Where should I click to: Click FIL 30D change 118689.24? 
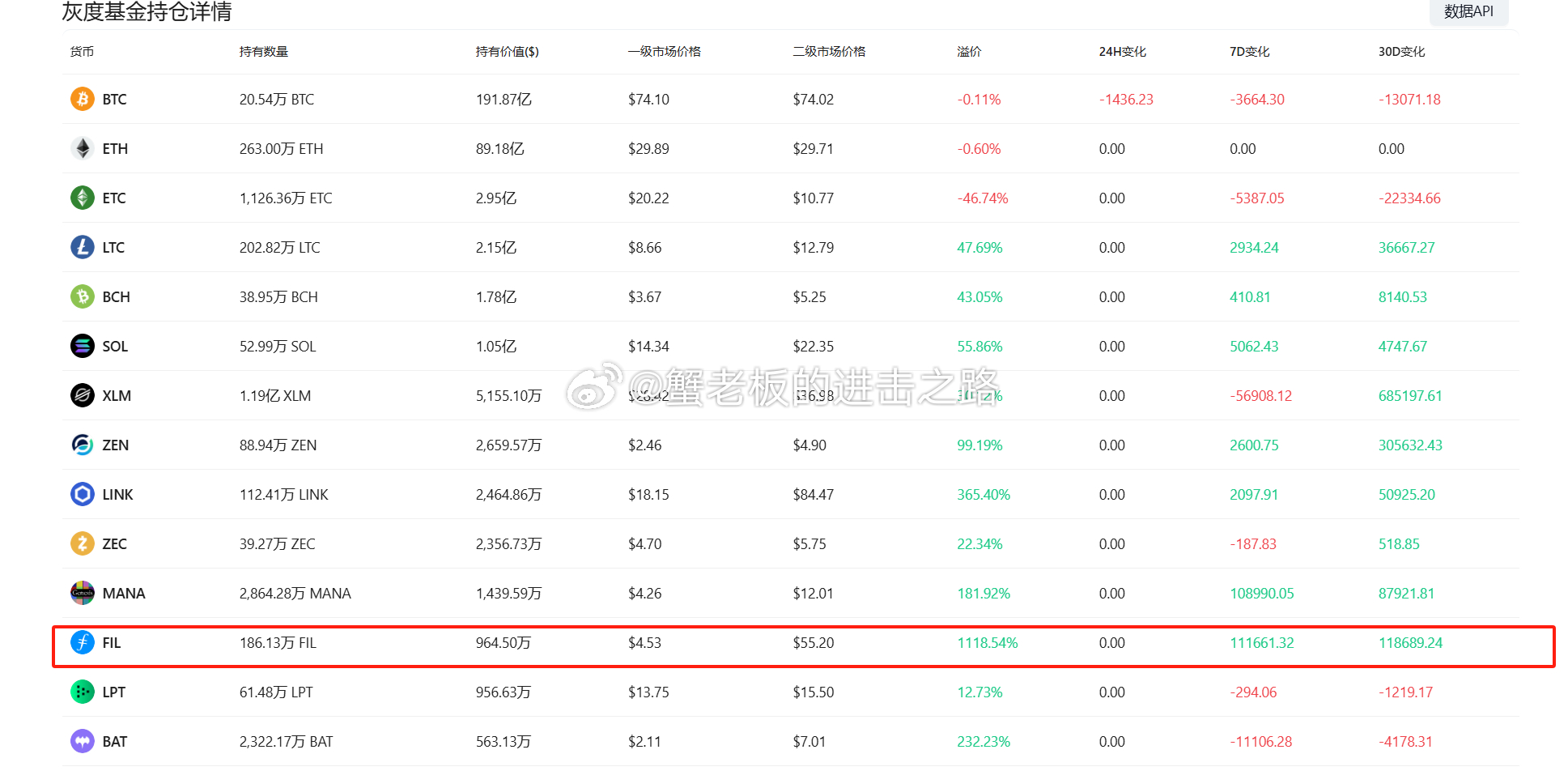[1410, 642]
